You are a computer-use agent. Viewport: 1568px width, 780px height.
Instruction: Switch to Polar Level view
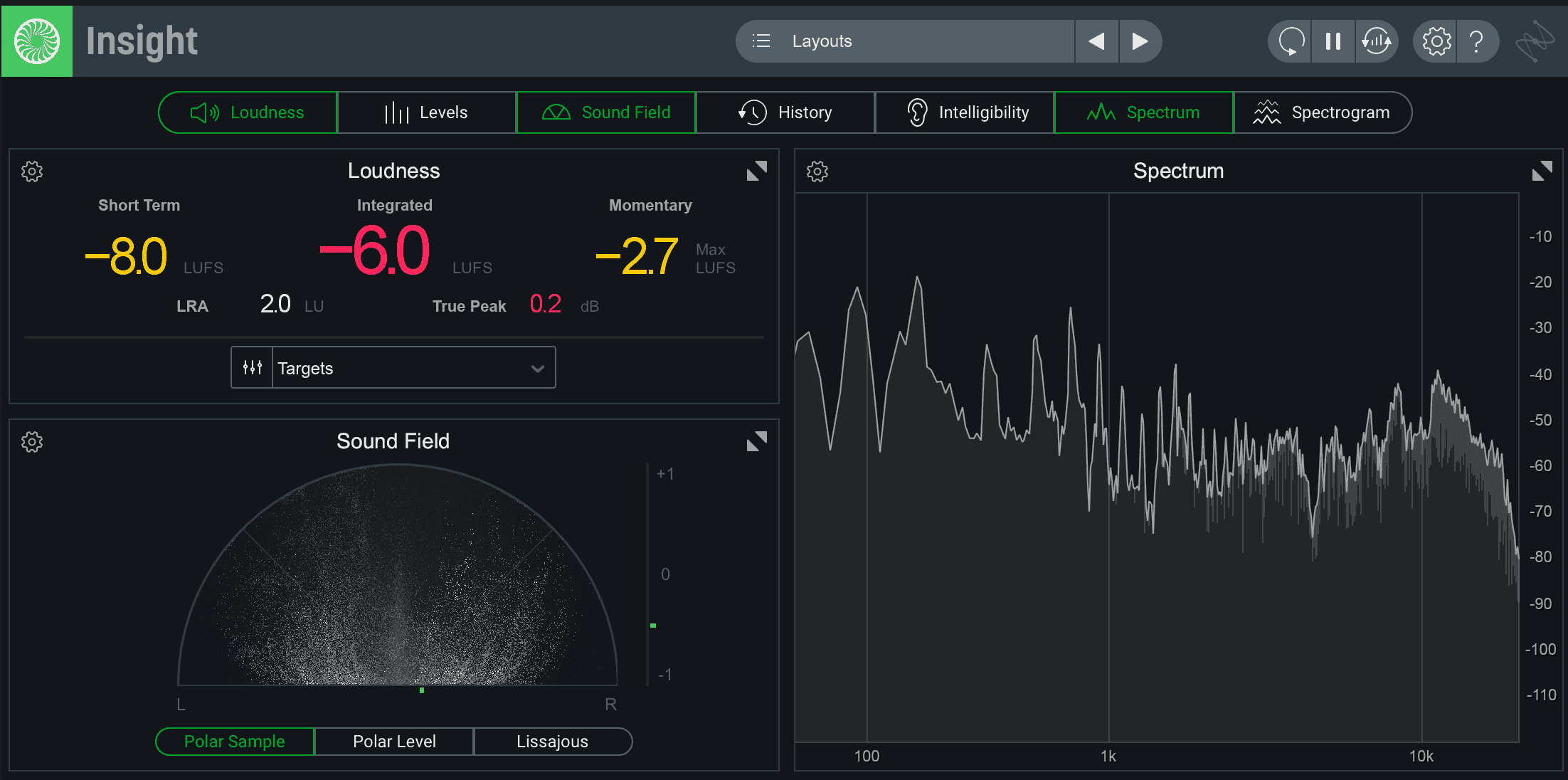pyautogui.click(x=394, y=742)
